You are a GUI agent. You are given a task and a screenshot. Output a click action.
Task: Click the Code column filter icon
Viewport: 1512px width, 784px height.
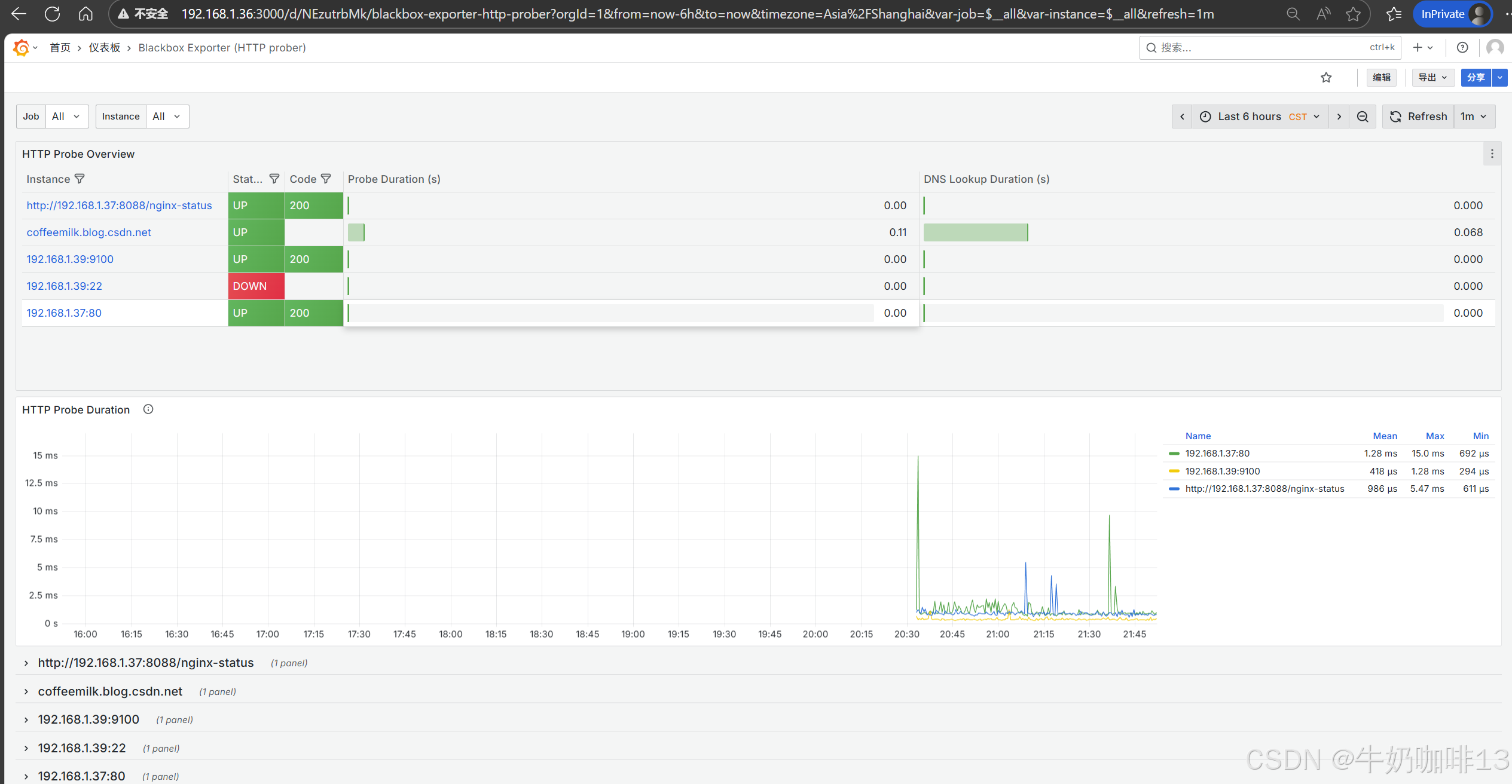[x=326, y=179]
